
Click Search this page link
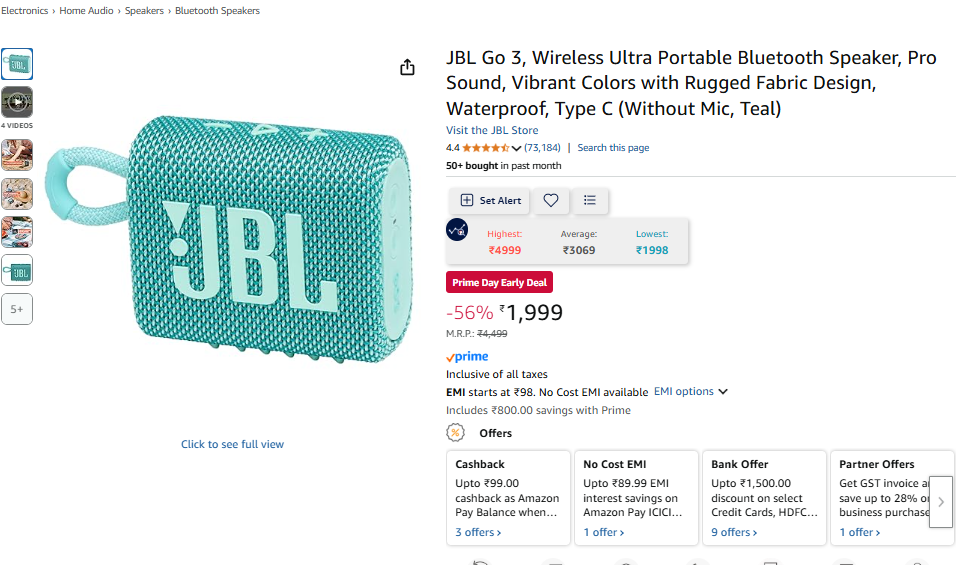(613, 148)
